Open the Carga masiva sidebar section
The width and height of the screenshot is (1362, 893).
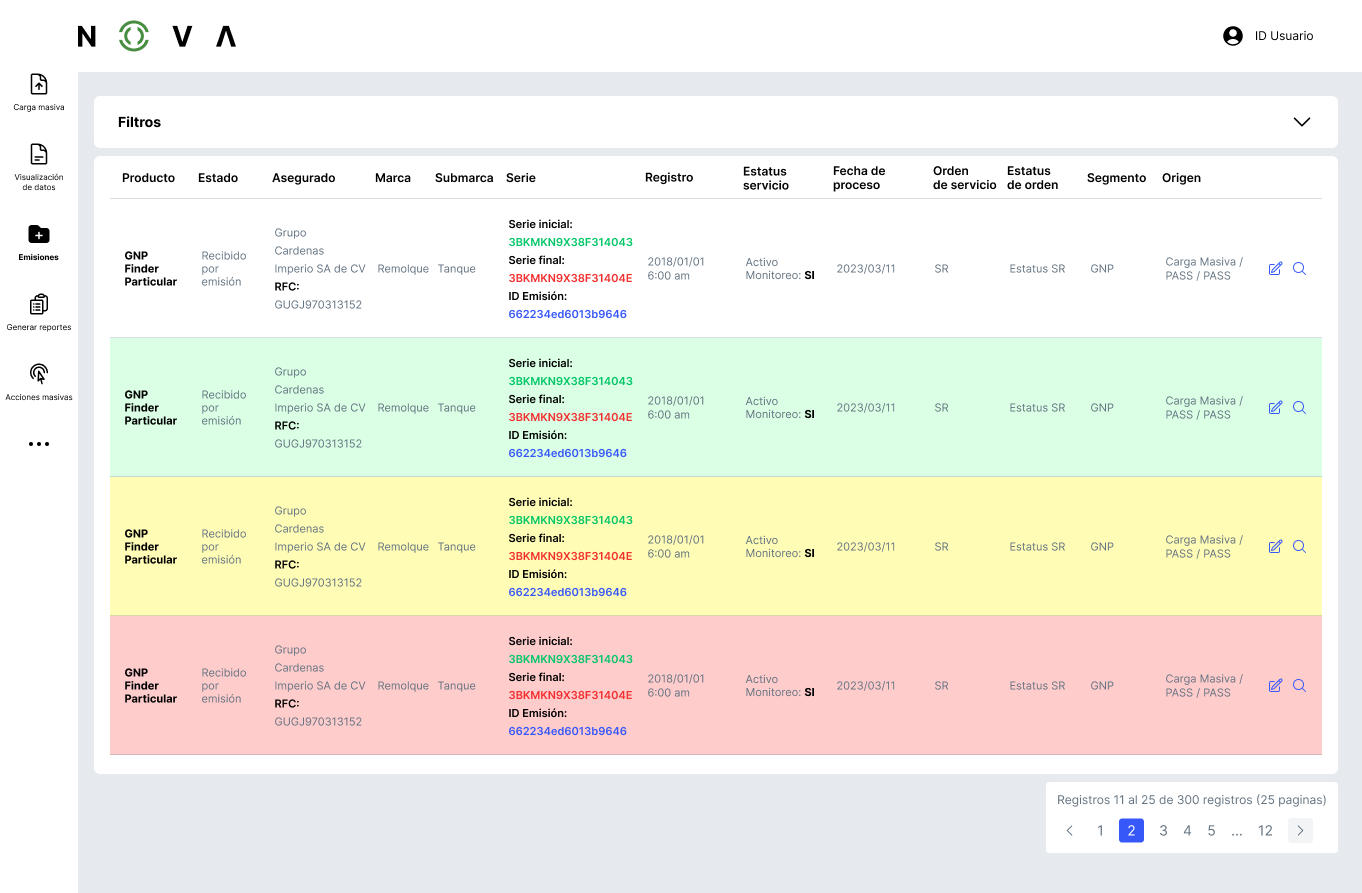click(x=39, y=92)
